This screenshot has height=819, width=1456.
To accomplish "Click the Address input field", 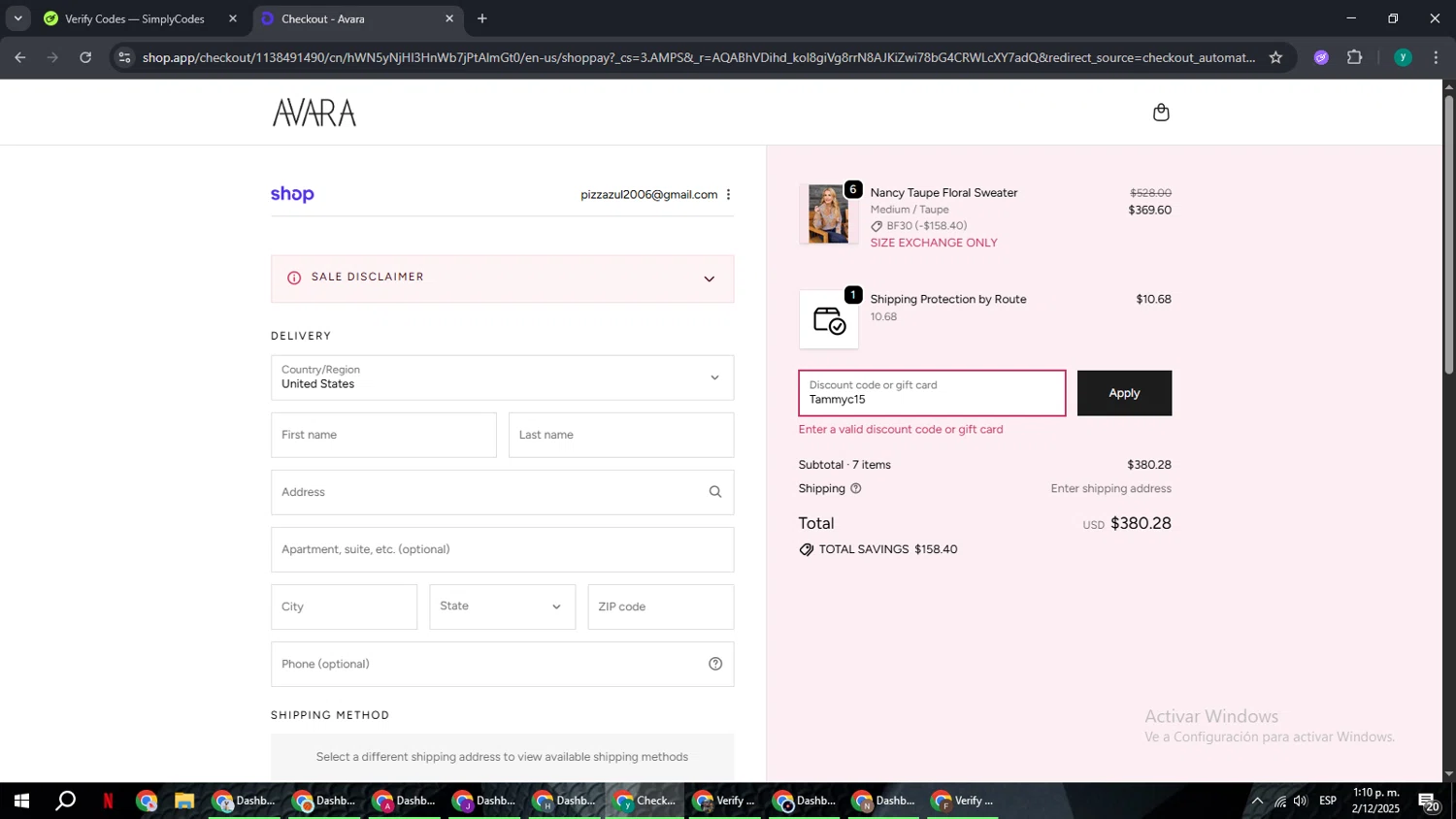I will tap(502, 492).
